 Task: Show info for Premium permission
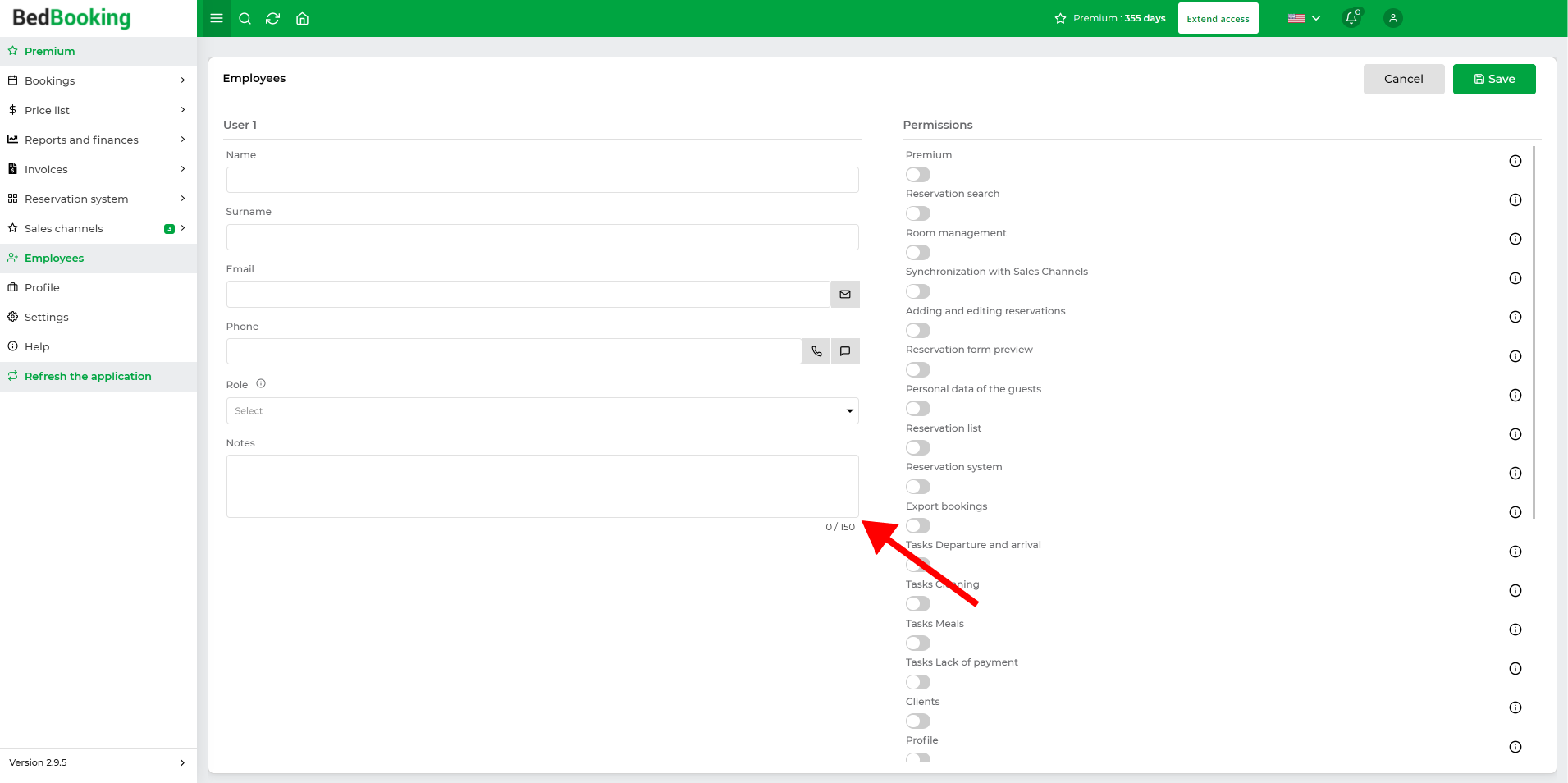1515,161
